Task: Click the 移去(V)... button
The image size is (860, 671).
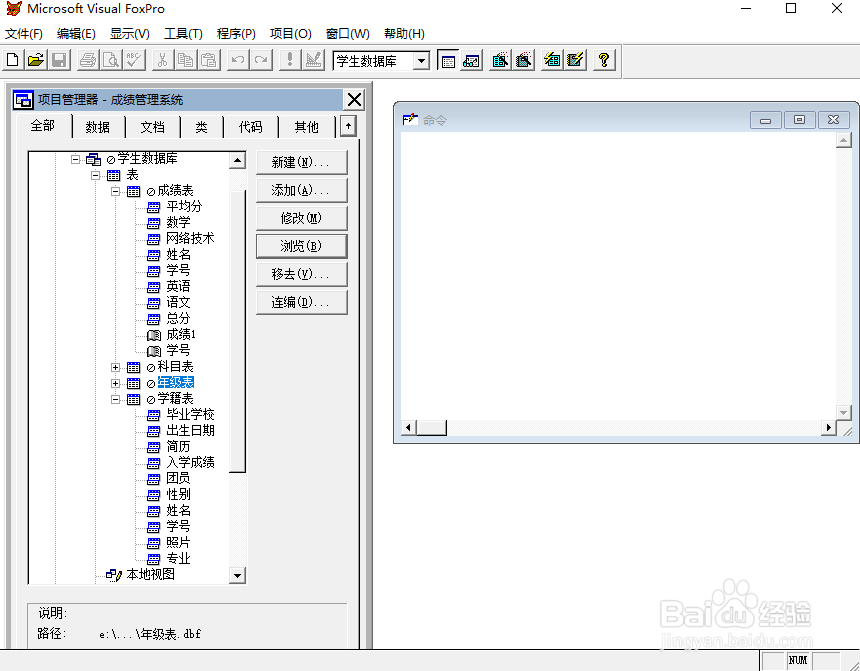Action: click(302, 274)
